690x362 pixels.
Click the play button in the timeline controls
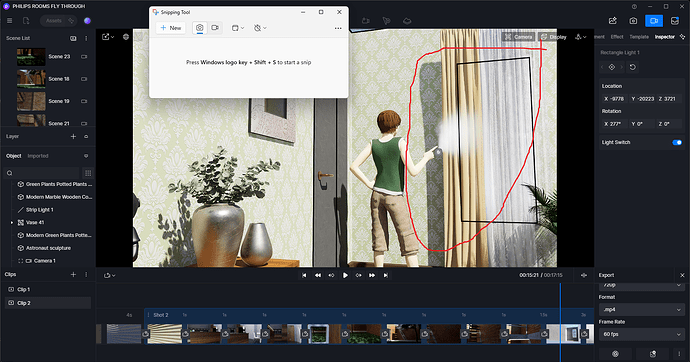tap(345, 275)
